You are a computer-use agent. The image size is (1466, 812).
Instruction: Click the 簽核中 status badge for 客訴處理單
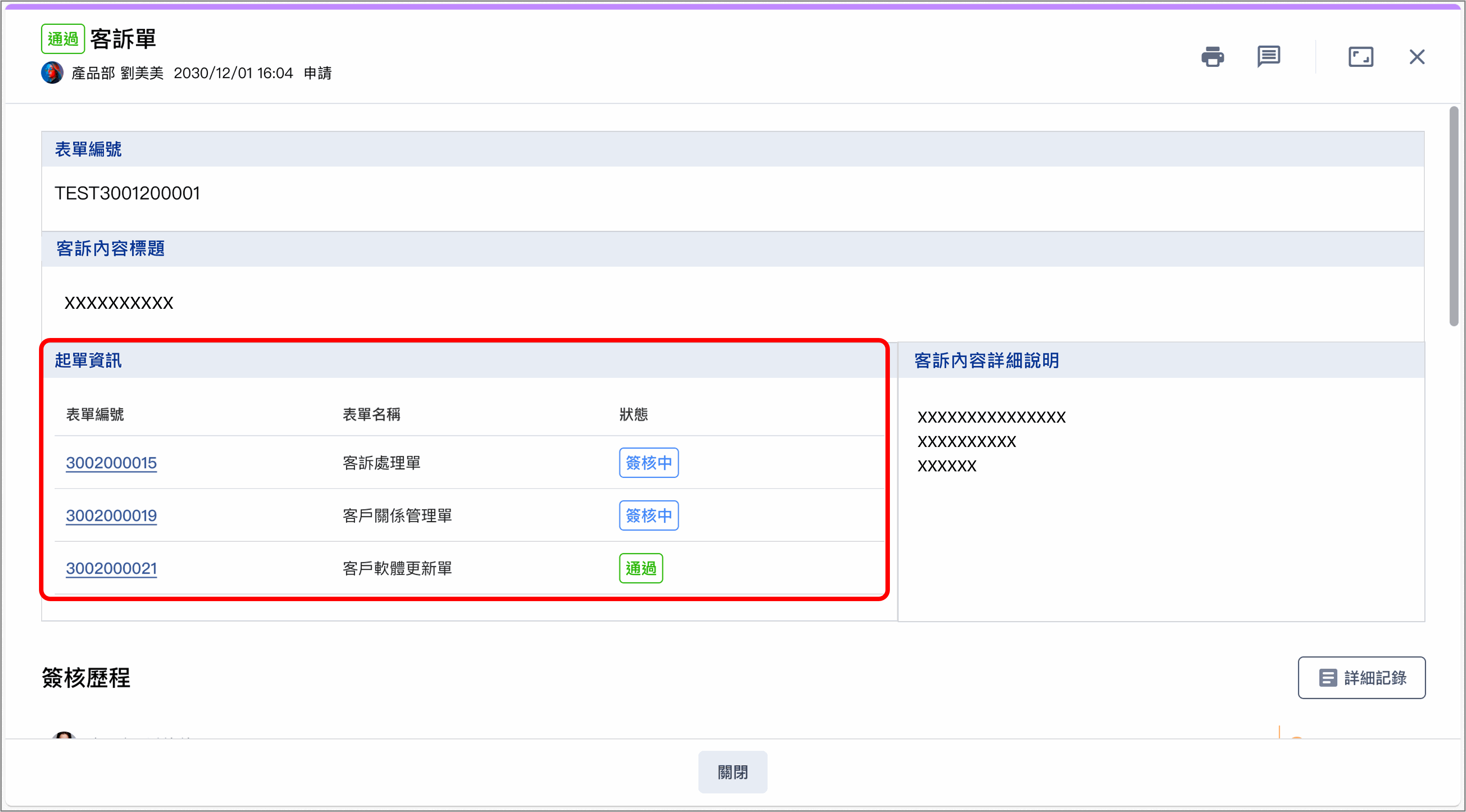tap(648, 462)
